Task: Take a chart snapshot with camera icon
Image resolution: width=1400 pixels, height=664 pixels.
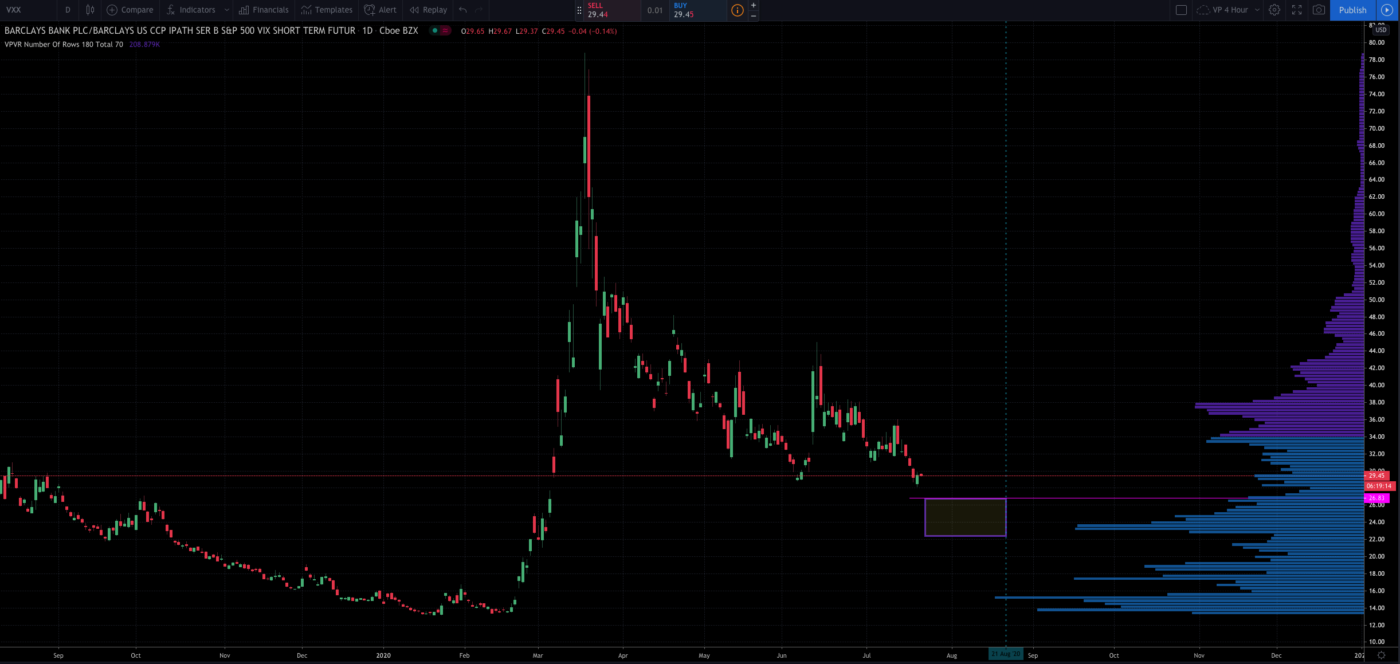Action: (x=1319, y=10)
